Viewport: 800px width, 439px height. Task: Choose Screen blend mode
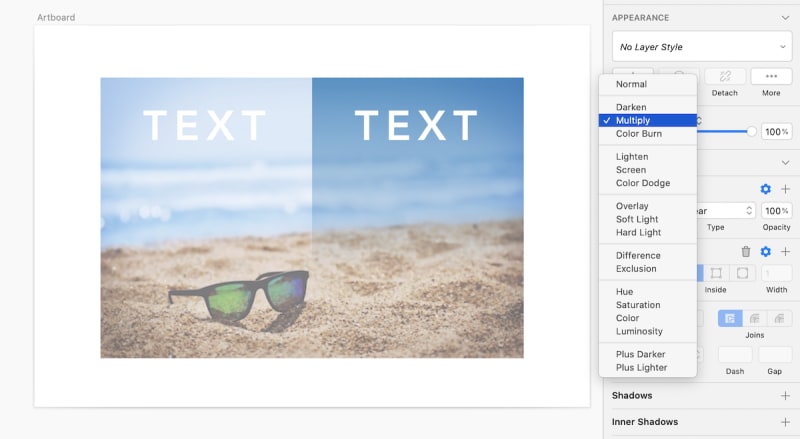[x=648, y=170]
